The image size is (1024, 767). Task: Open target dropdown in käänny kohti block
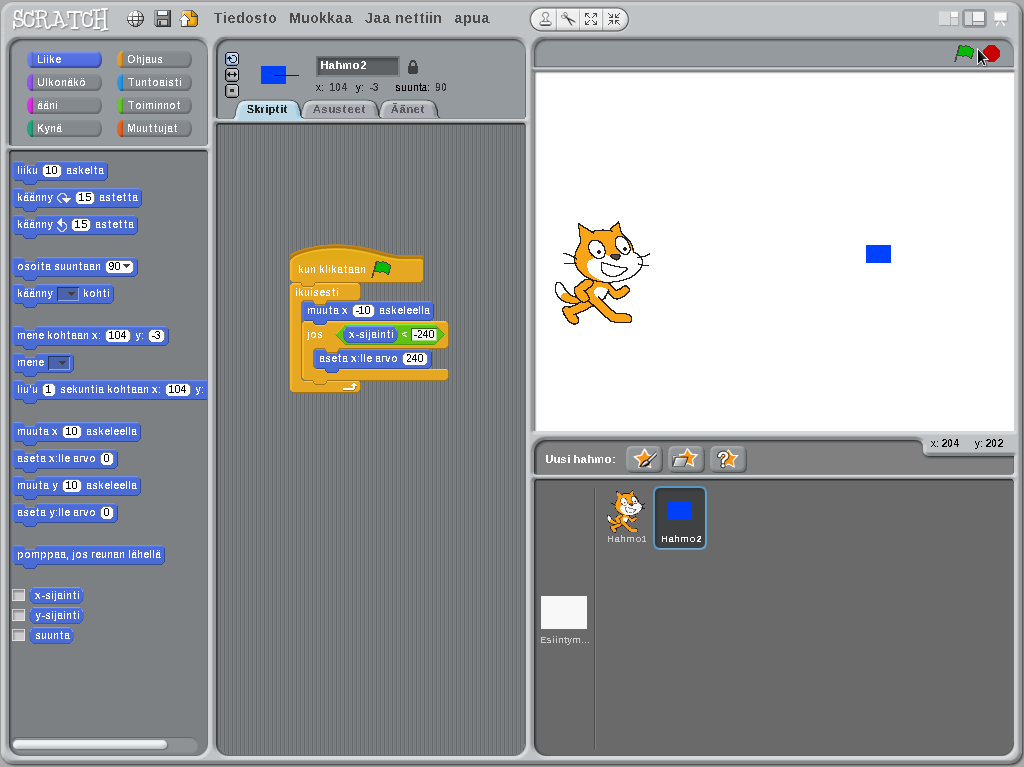pyautogui.click(x=68, y=294)
